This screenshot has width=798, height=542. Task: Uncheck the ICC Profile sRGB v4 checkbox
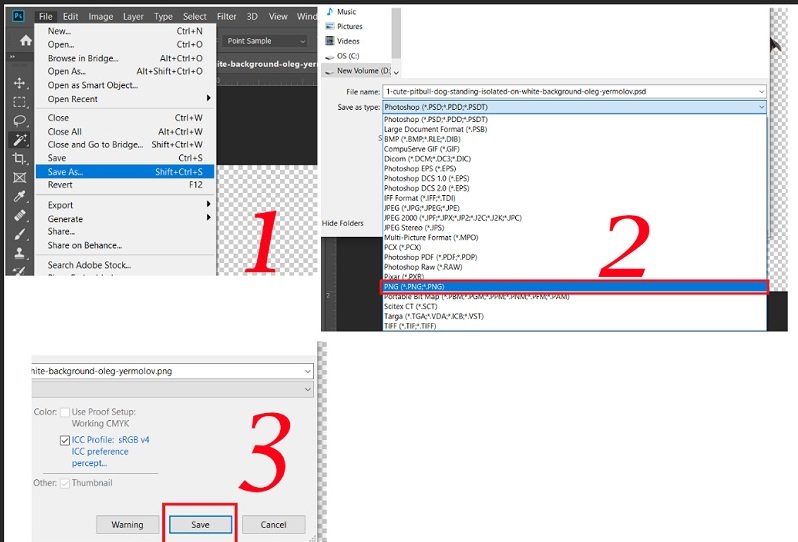pos(65,440)
